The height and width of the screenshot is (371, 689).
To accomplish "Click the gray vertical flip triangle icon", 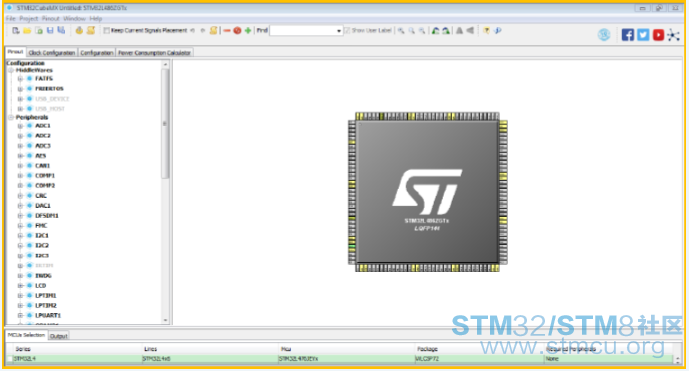I will coord(459,30).
